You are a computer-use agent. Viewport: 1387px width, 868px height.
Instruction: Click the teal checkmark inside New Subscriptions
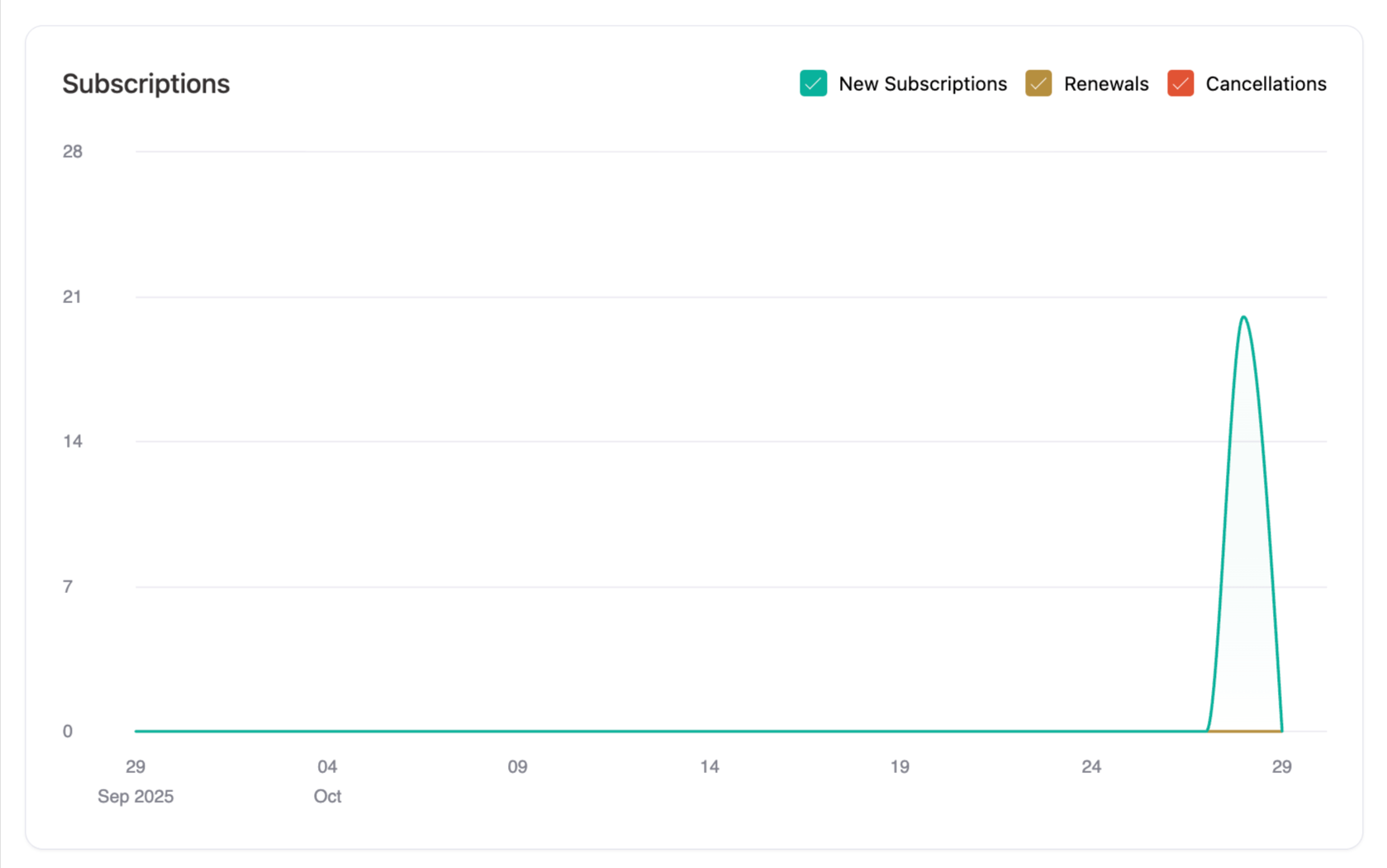click(813, 83)
